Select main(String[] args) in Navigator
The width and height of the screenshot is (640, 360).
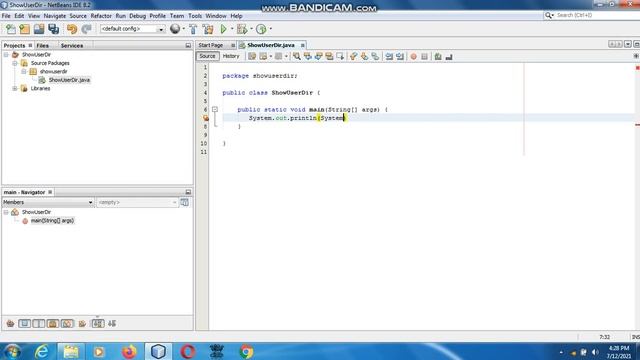[52, 220]
